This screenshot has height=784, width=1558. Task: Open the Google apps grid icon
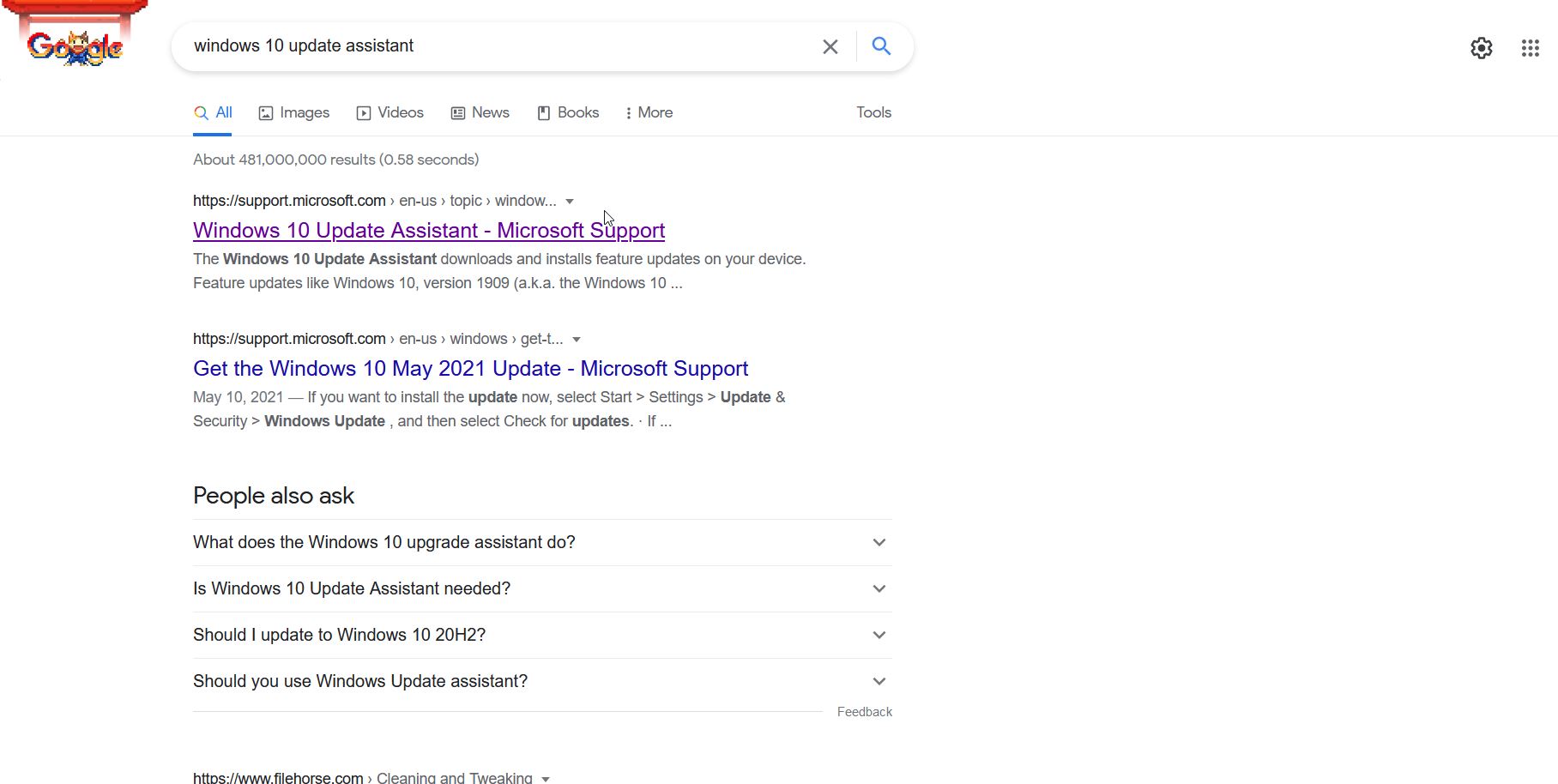tap(1530, 48)
